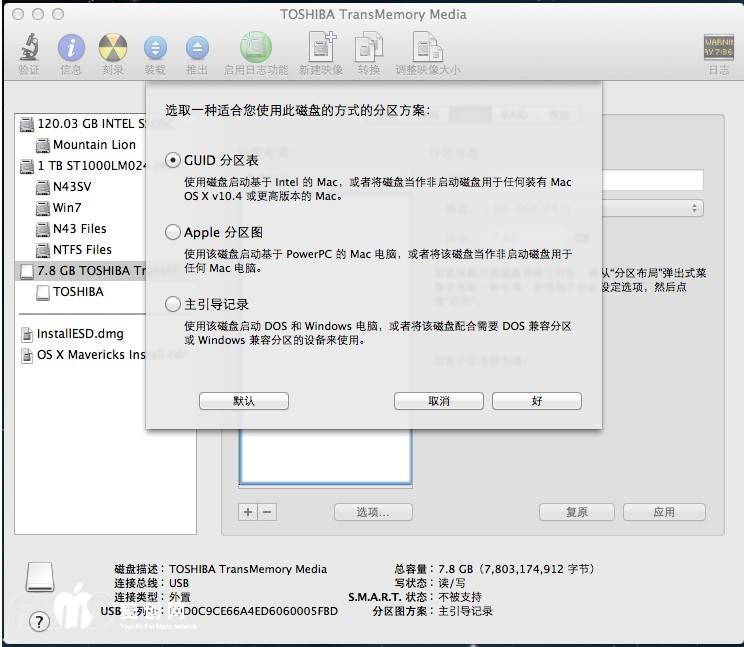Open 信息 (Info) from the toolbar

coord(71,48)
